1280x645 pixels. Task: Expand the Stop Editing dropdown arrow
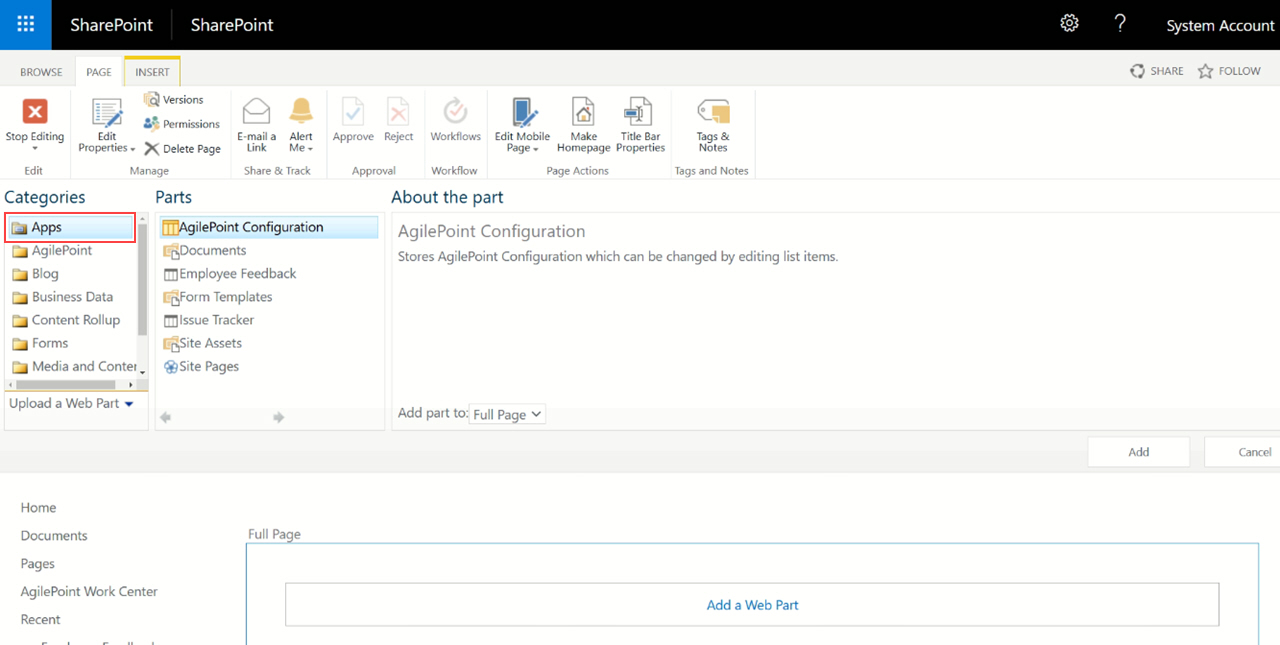[x=35, y=149]
